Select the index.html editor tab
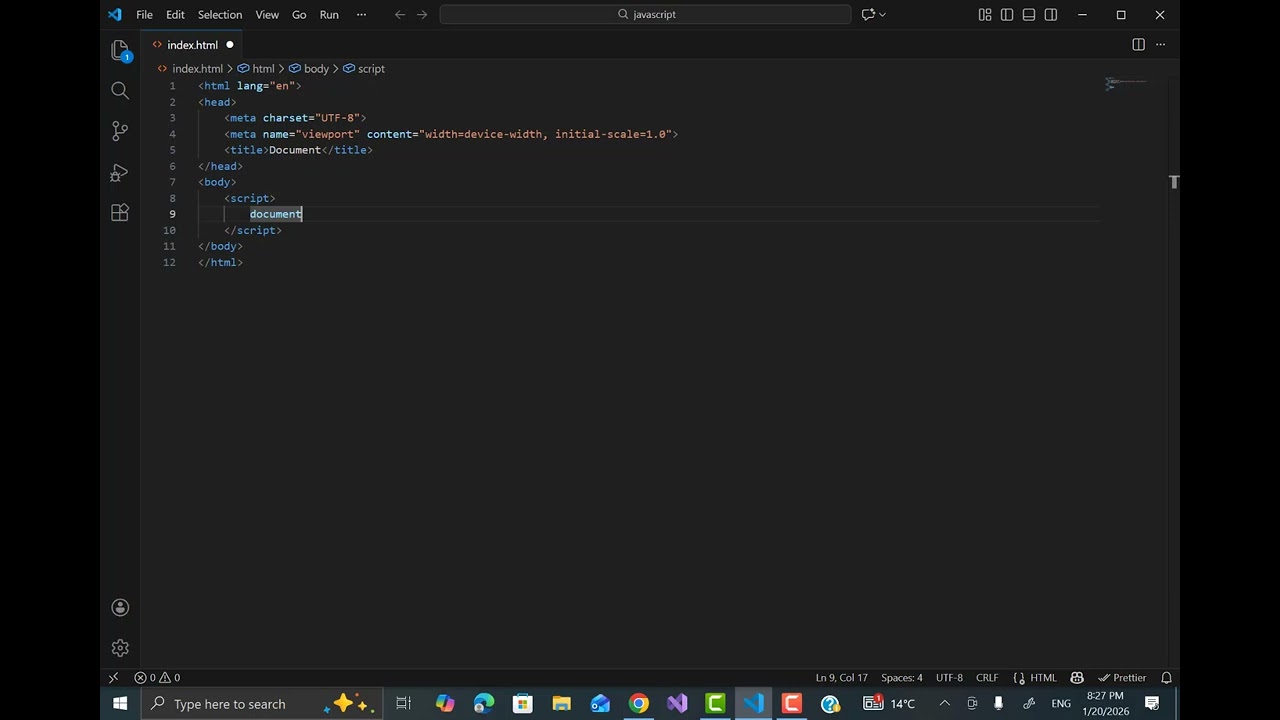This screenshot has height=720, width=1280. [x=192, y=45]
